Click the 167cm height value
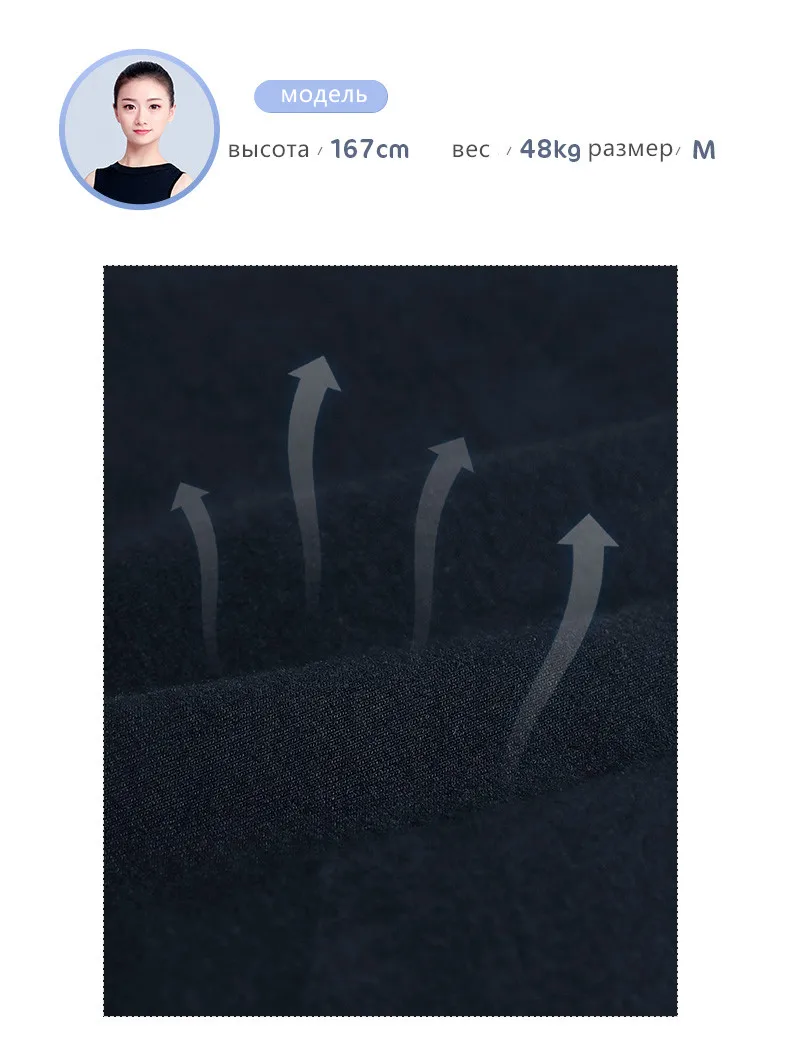Screen dimensions: 790x1039 pyautogui.click(x=370, y=150)
